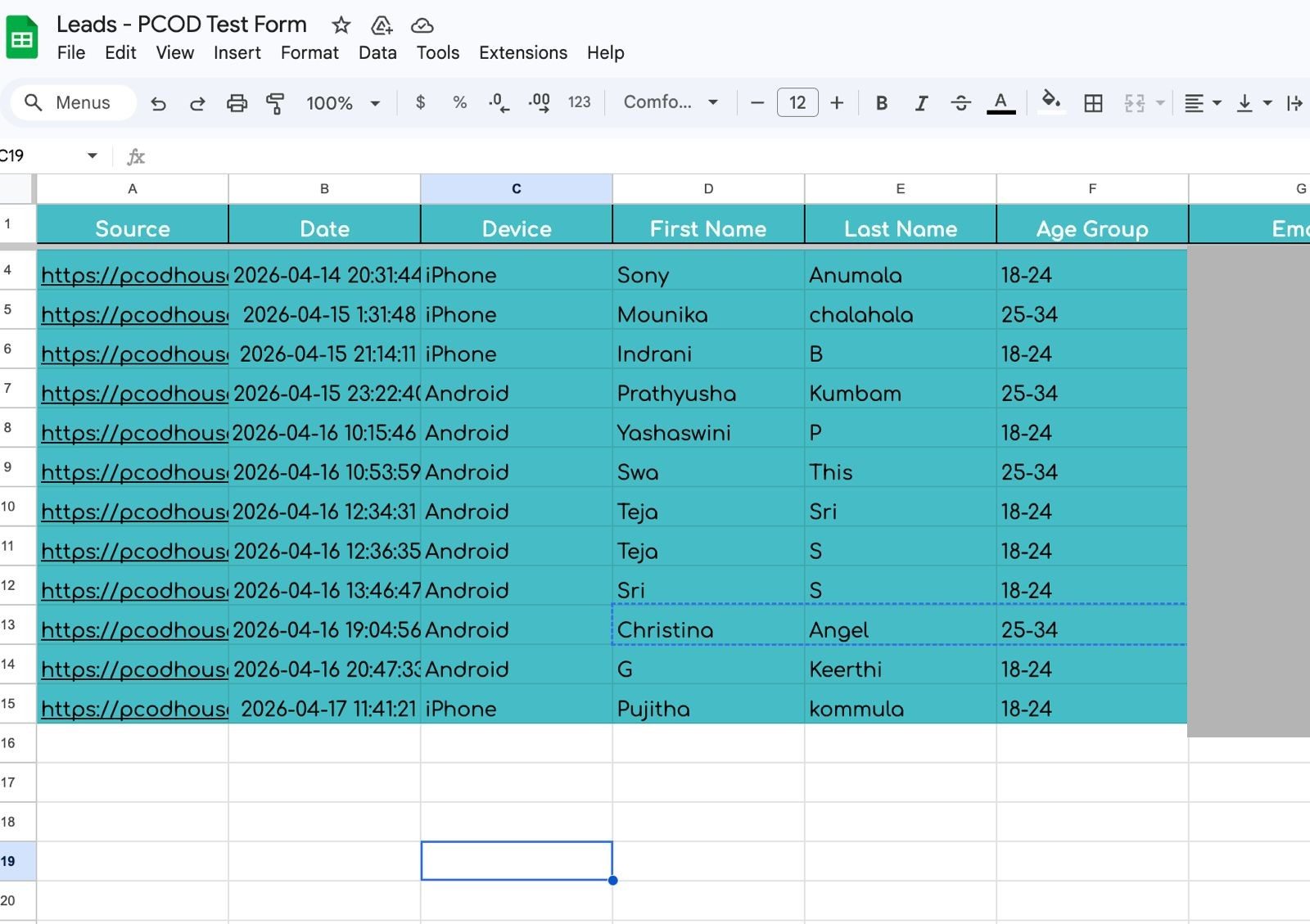Click into the formula bar
Screen dimensions: 1310x924
(729, 156)
